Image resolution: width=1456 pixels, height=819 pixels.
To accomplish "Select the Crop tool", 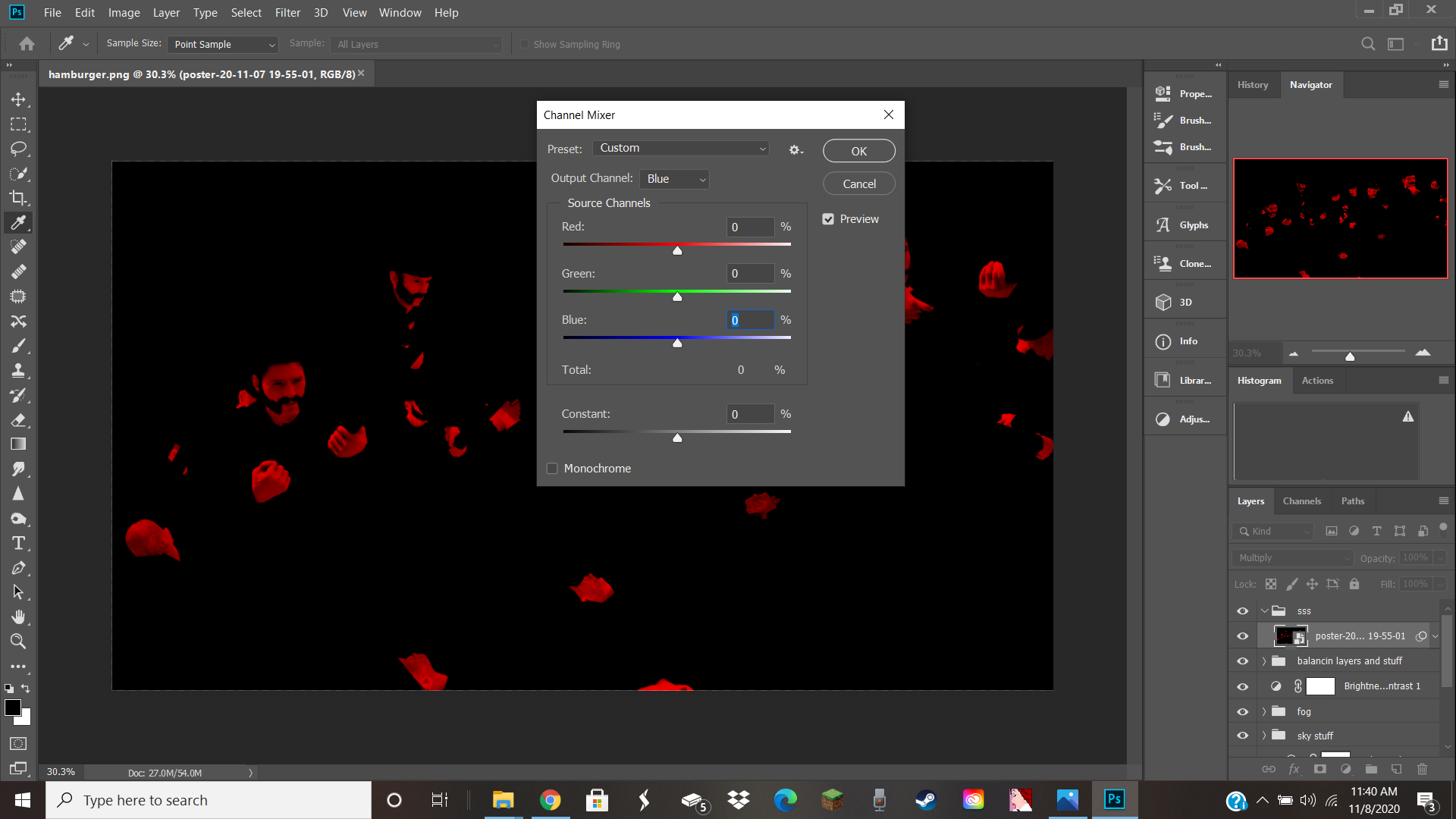I will (18, 198).
